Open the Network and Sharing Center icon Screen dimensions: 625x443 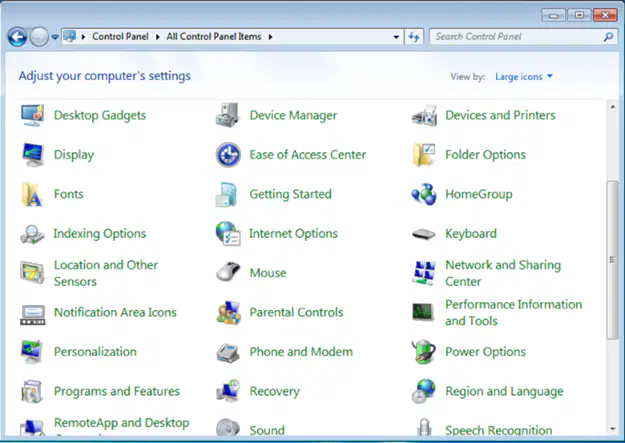(x=423, y=273)
